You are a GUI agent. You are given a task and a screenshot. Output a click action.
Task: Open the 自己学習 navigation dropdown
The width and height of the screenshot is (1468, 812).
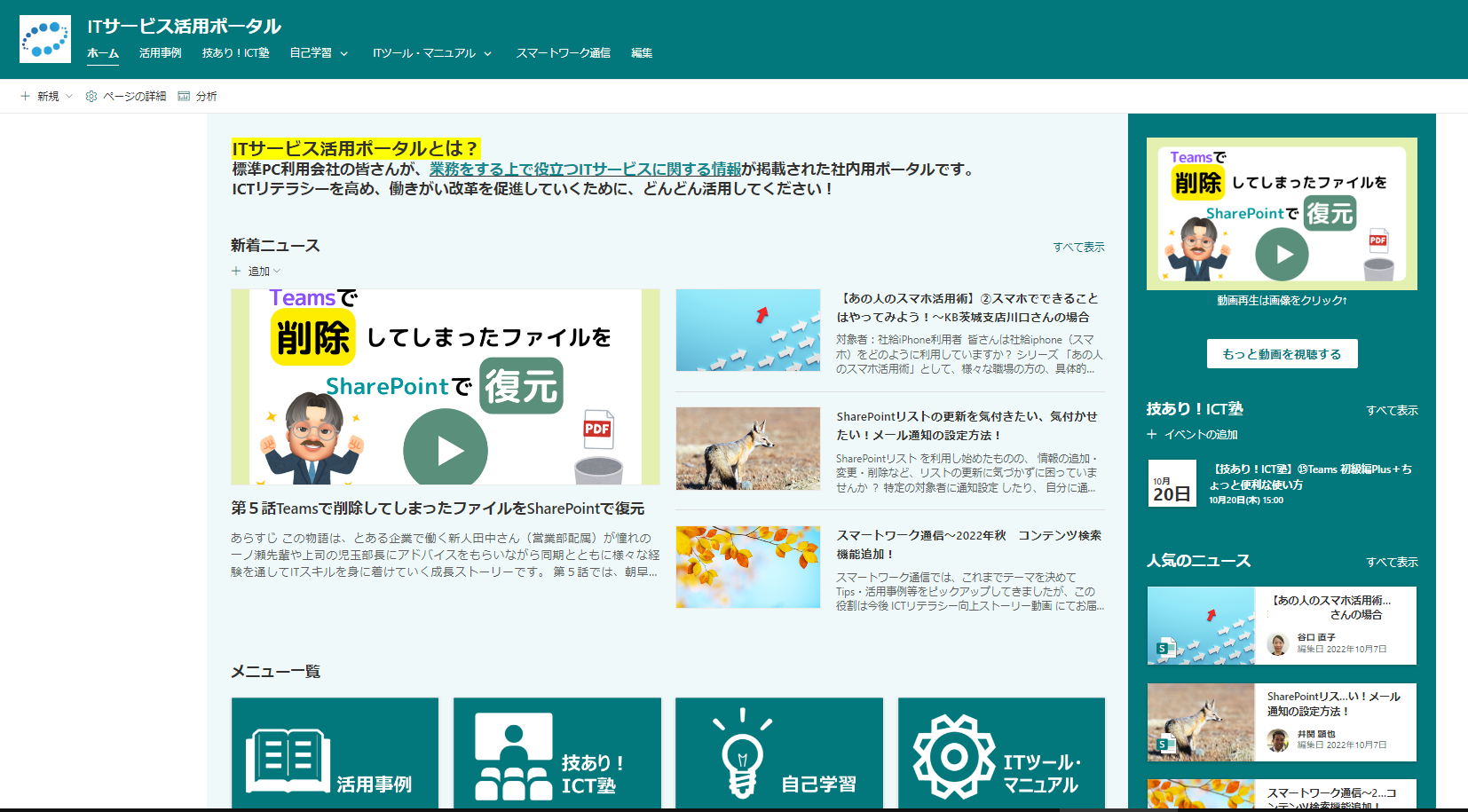point(344,53)
